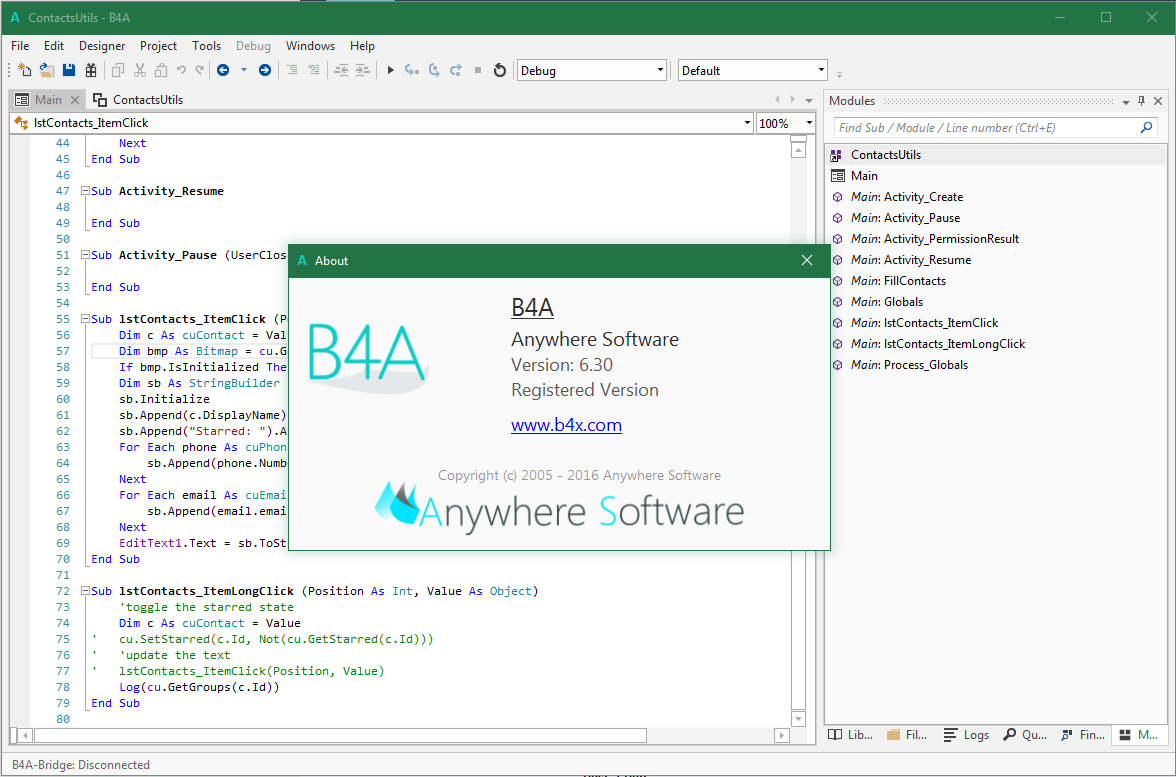Expand the lstContacts_ItemClick sub selector dropdown
Viewport: 1176px width, 777px height.
tap(747, 123)
